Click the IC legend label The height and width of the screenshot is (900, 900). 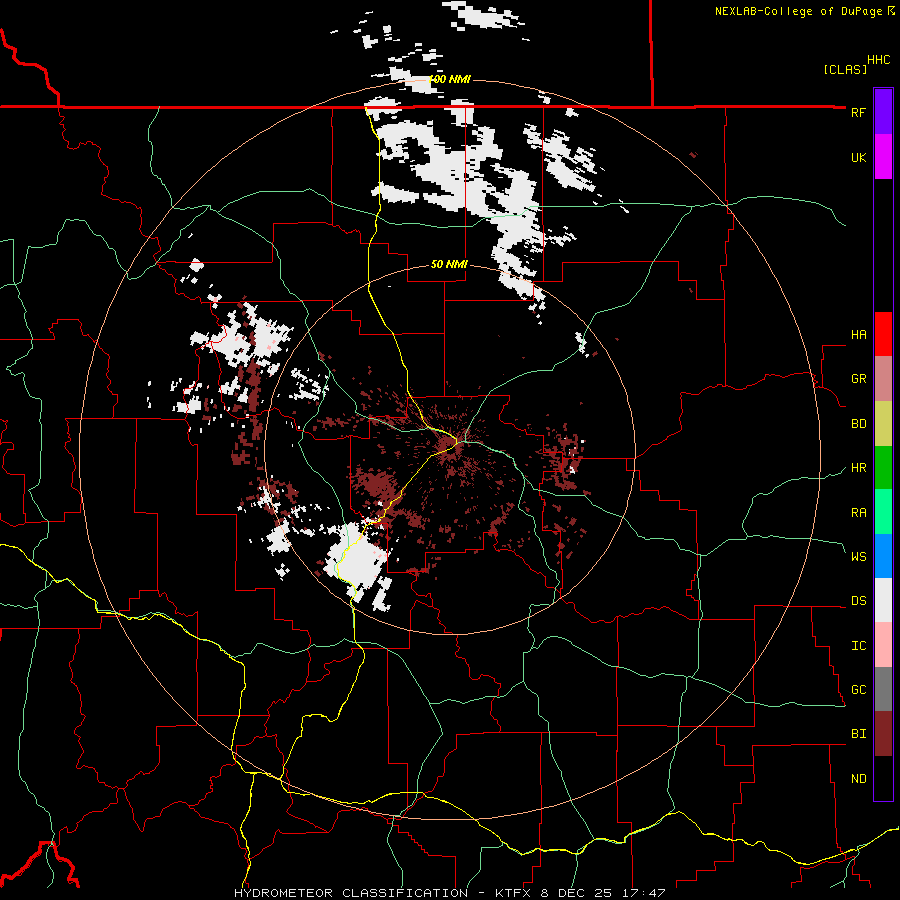tap(858, 646)
